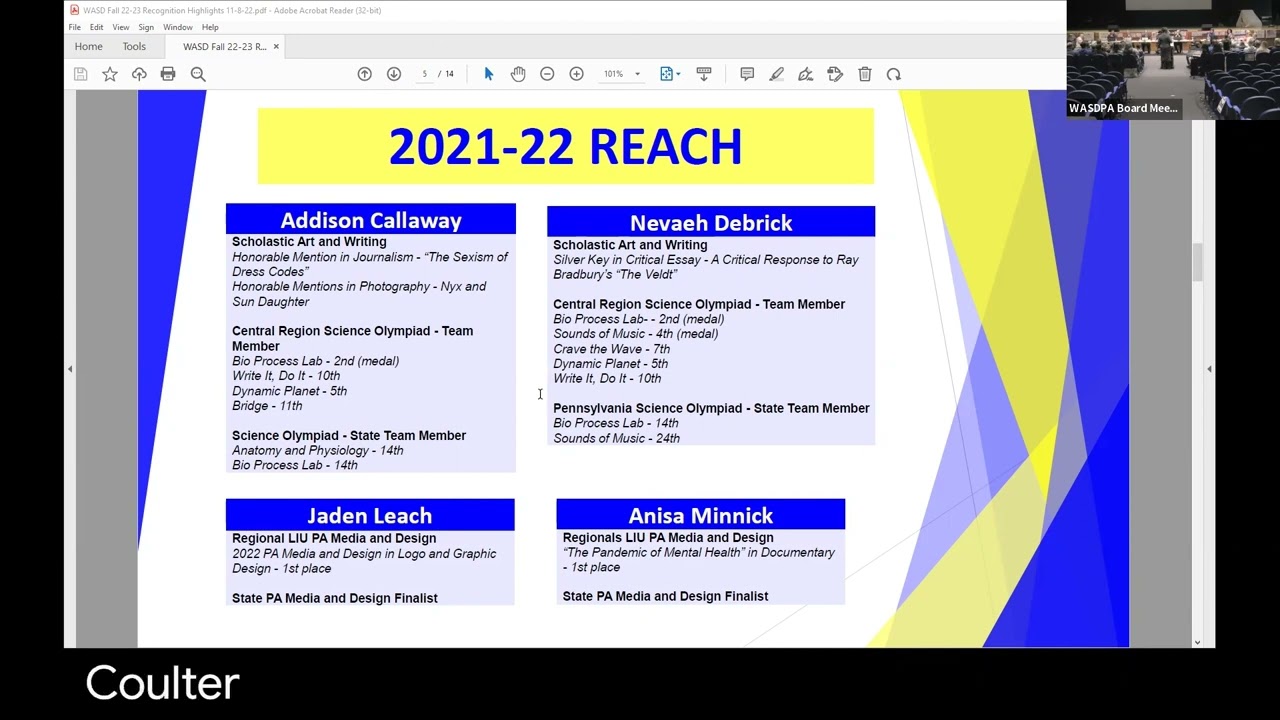Viewport: 1280px width, 720px height.
Task: Go to the next page
Action: 394,74
